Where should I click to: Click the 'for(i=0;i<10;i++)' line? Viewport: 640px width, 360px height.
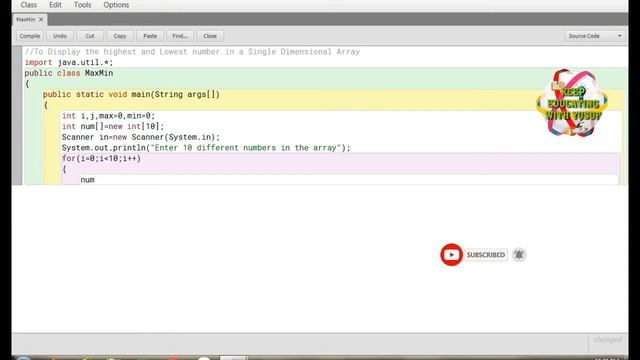[x=101, y=158]
